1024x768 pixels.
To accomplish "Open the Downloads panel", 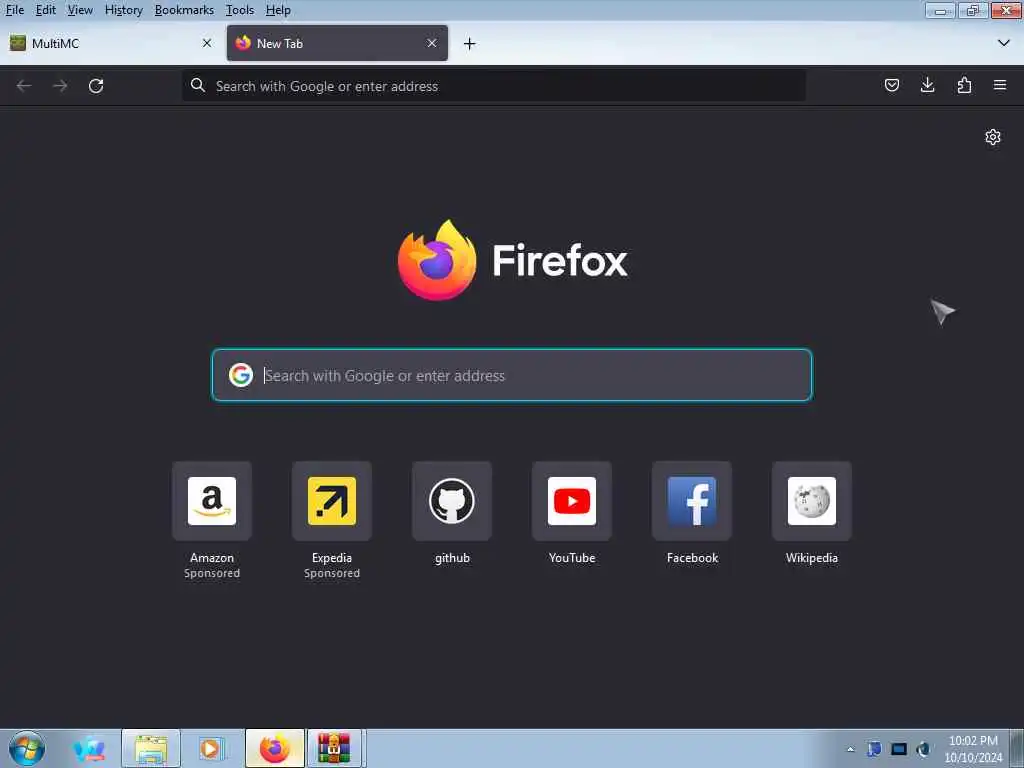I will 927,85.
